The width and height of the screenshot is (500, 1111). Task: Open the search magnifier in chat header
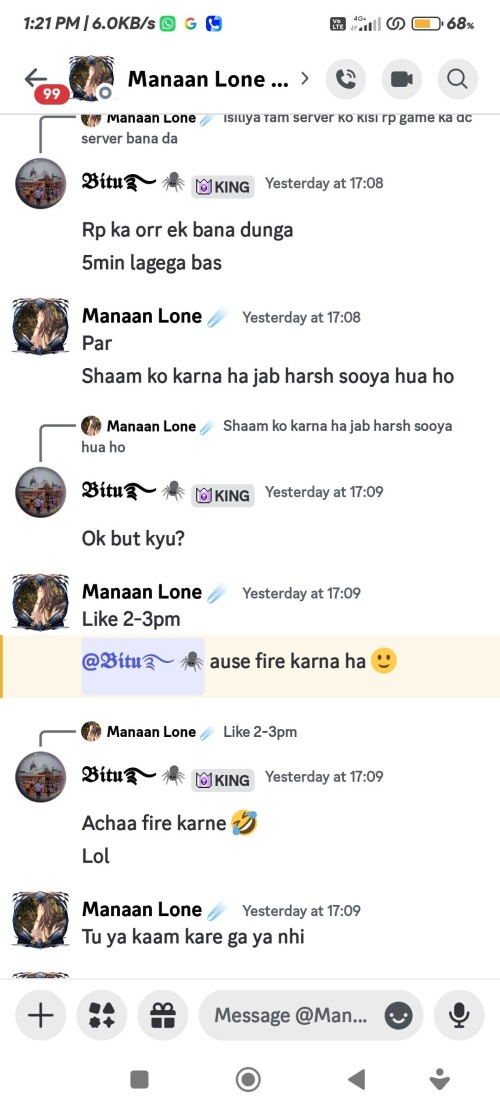point(458,79)
